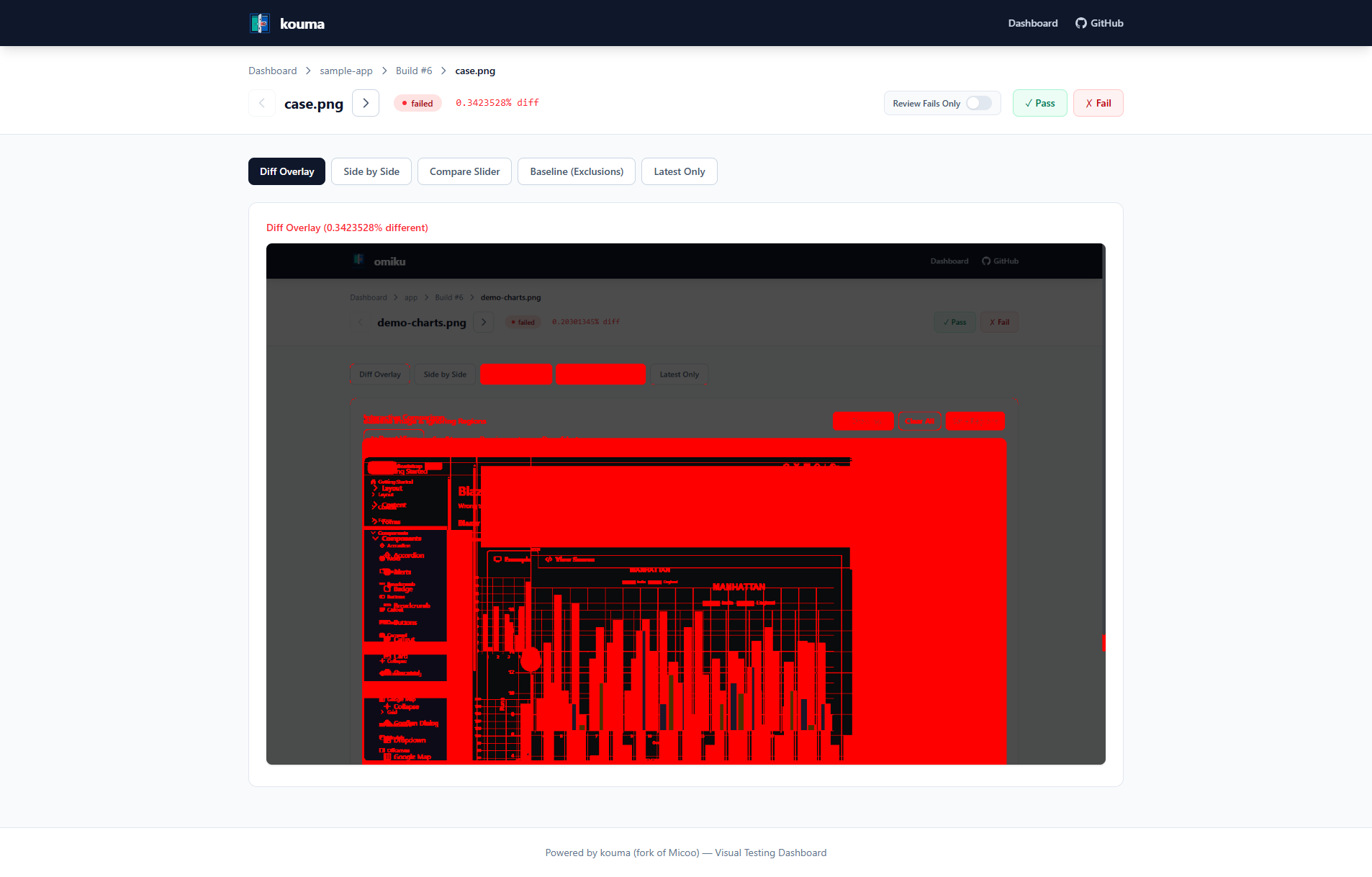Click the previous screenshot left chevron

262,103
